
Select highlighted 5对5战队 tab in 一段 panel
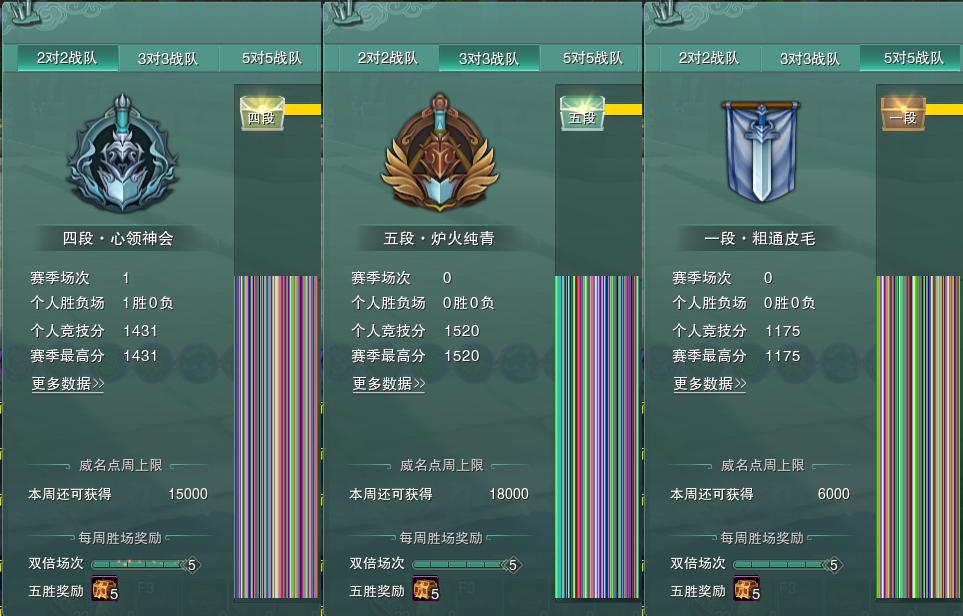coord(911,58)
